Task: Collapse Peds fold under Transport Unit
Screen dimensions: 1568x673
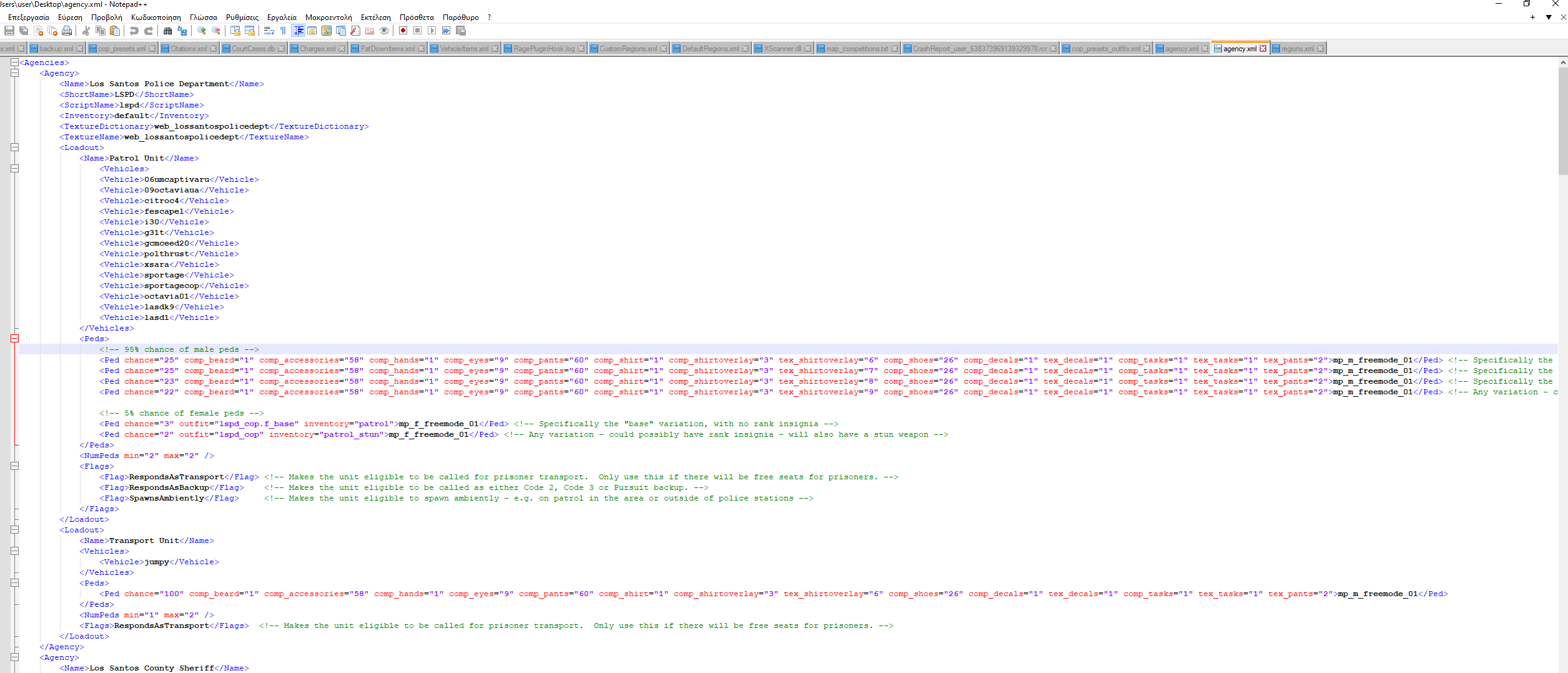Action: tap(14, 583)
